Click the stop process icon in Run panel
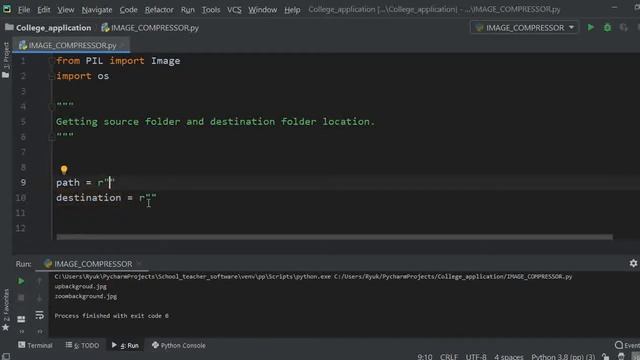Screen dimensions: 640x360 21,298
